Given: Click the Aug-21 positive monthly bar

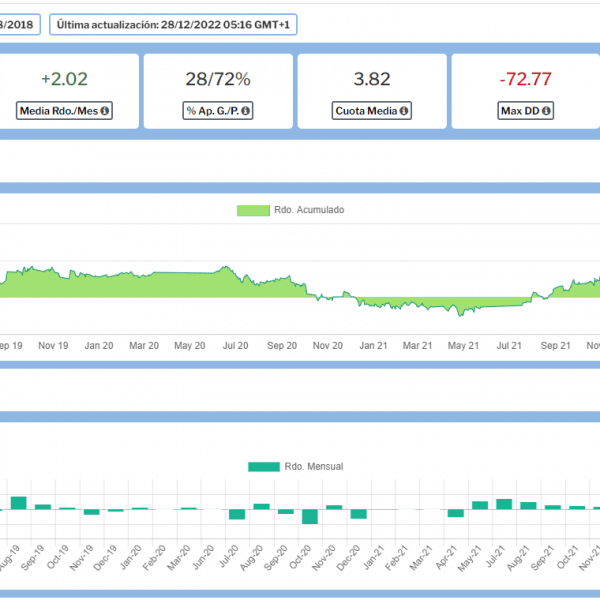Looking at the screenshot, I should pos(528,505).
